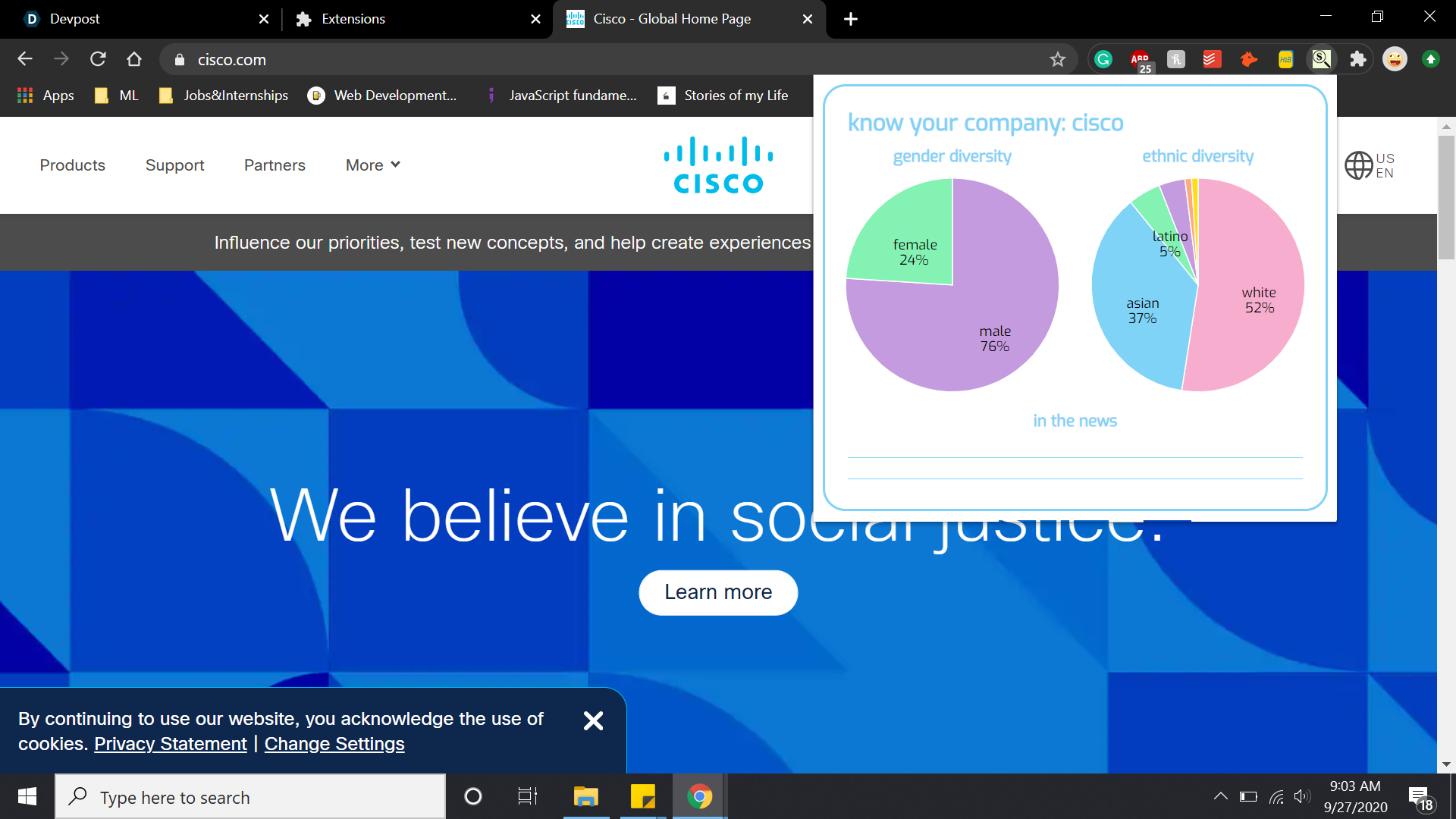Open the Grammarly extension icon
1456x819 pixels.
pos(1103,59)
